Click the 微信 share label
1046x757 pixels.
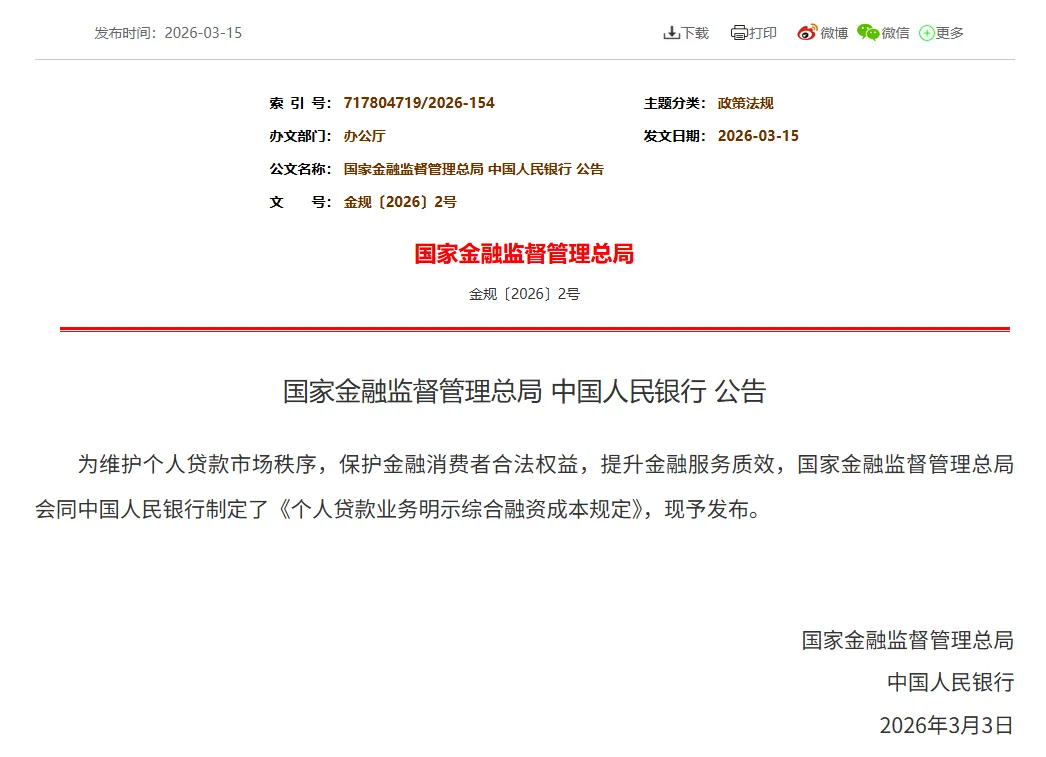click(895, 33)
